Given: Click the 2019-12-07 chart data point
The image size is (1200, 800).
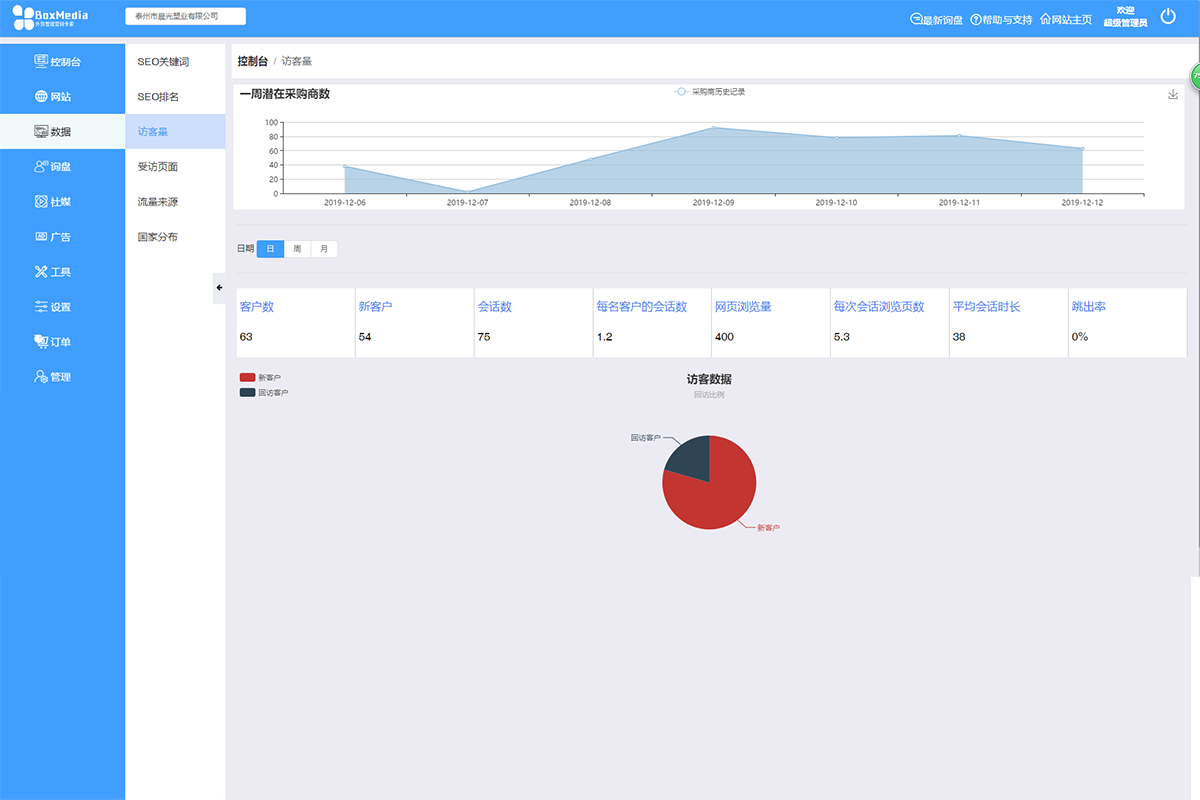Looking at the screenshot, I should pos(468,191).
